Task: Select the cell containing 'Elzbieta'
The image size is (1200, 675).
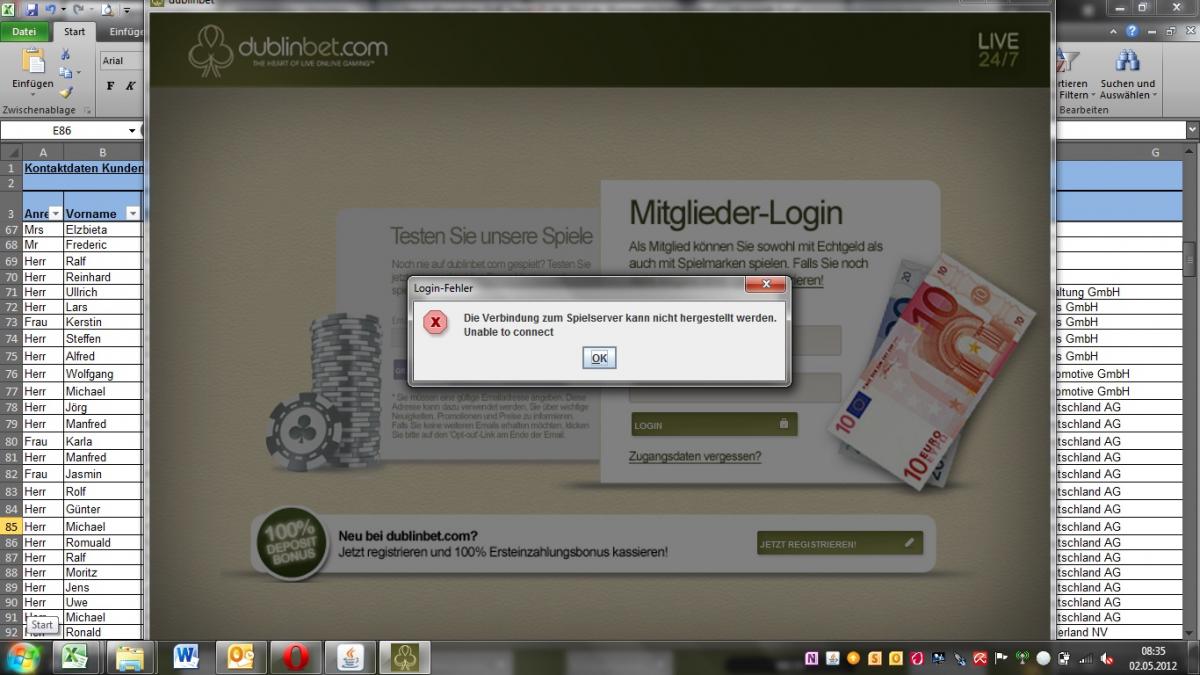Action: [103, 229]
